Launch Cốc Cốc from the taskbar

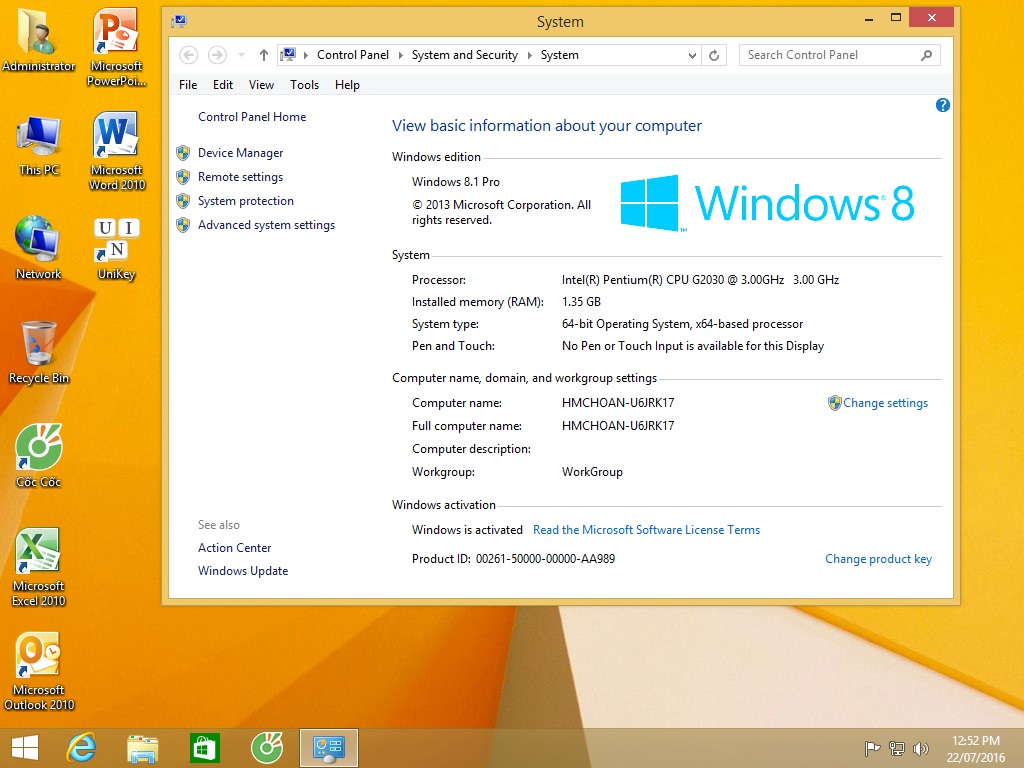267,748
